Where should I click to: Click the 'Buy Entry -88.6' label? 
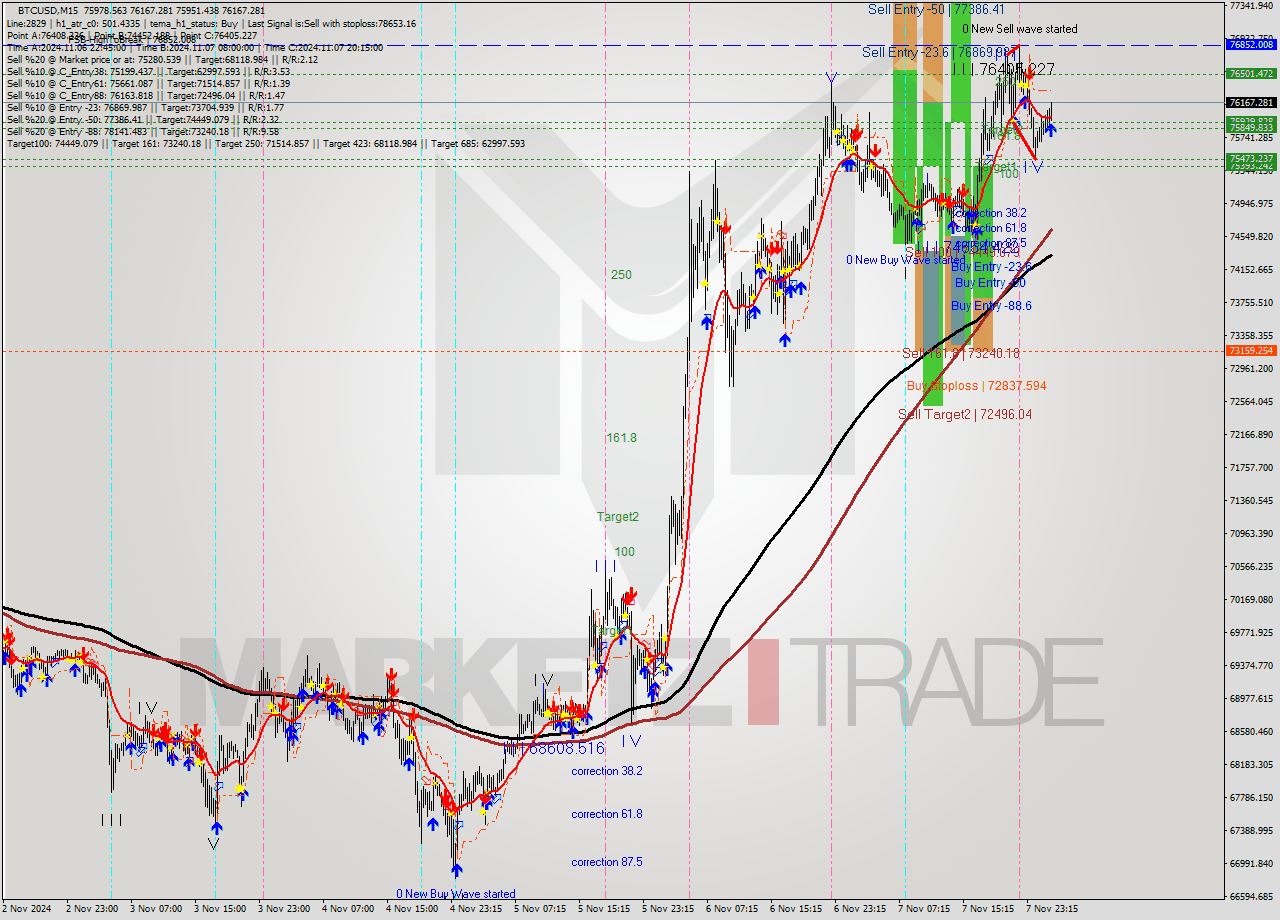(991, 306)
